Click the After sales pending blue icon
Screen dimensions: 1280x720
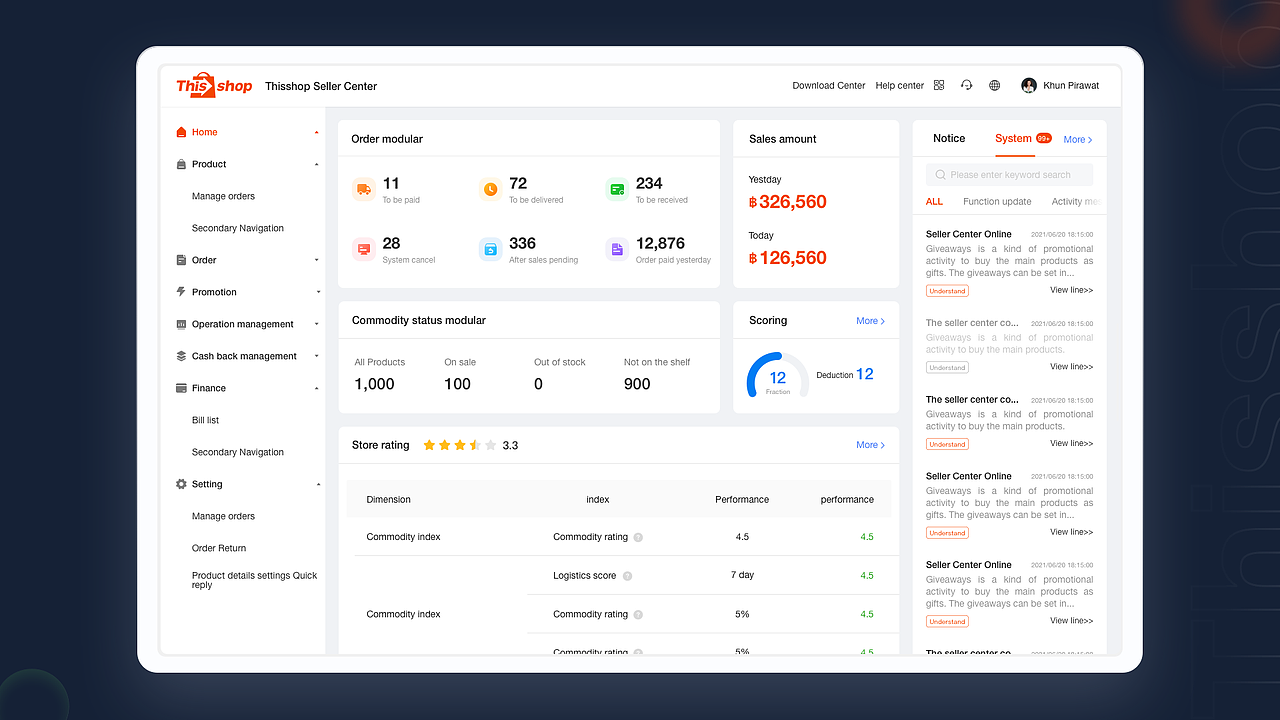[x=490, y=249]
